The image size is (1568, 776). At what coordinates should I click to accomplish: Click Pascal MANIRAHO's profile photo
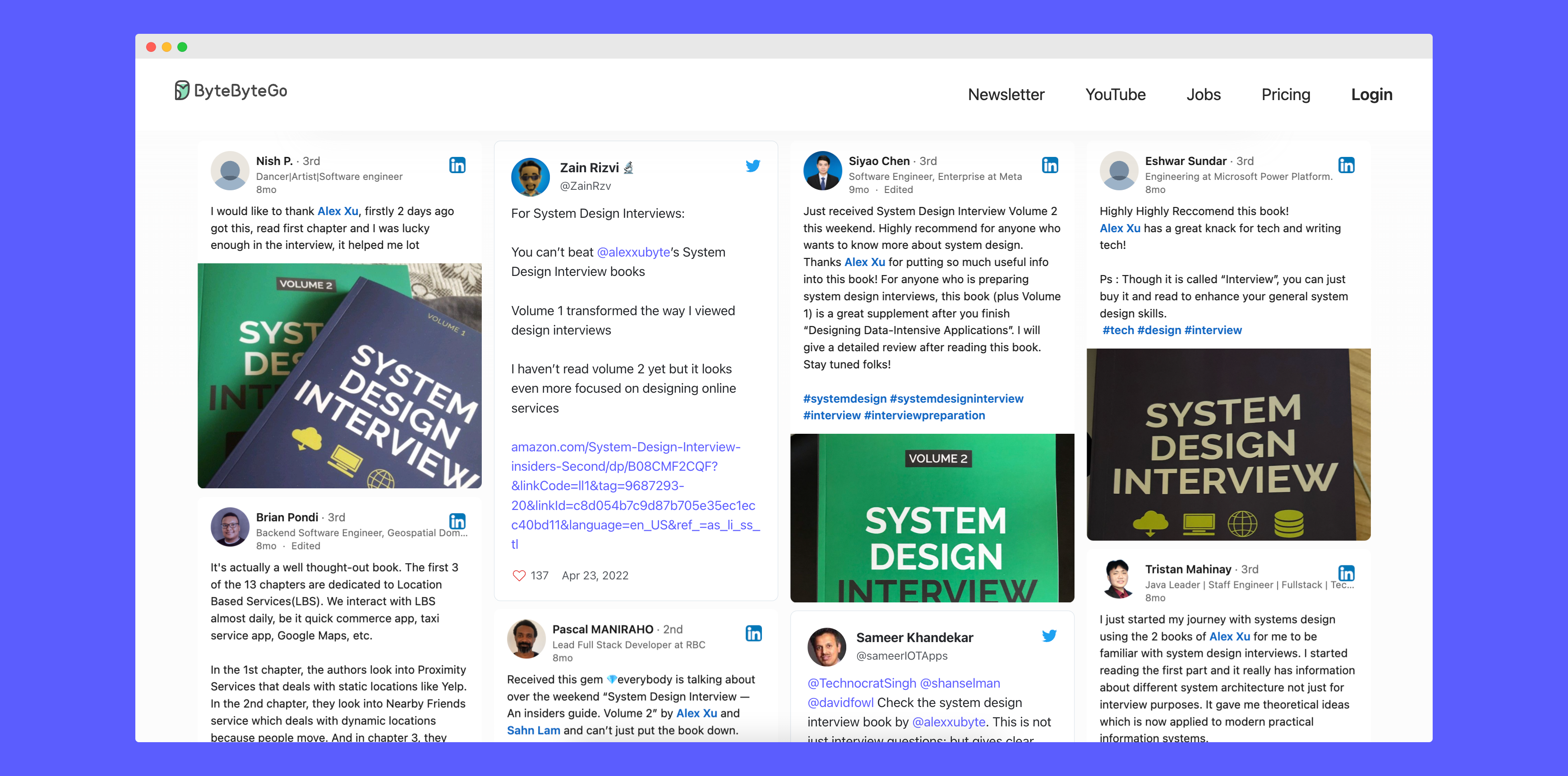click(x=526, y=639)
